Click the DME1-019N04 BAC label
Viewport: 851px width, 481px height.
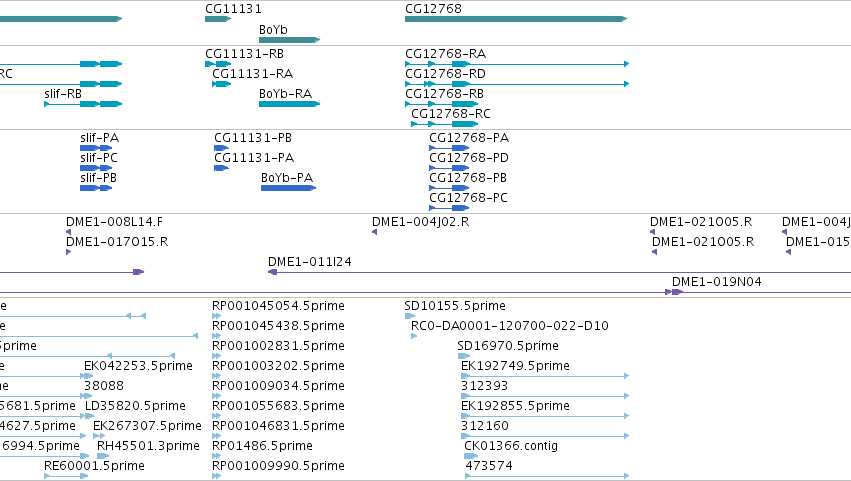click(x=716, y=282)
